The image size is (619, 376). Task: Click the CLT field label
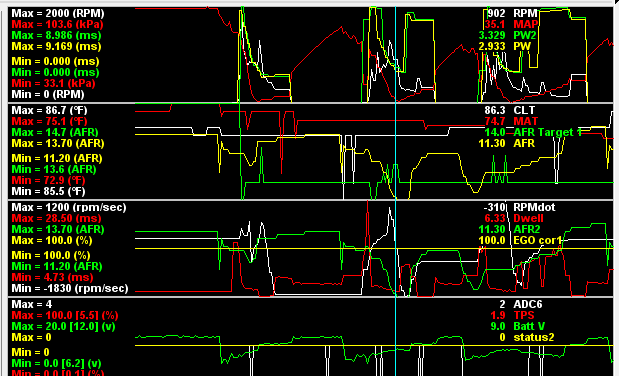524,110
